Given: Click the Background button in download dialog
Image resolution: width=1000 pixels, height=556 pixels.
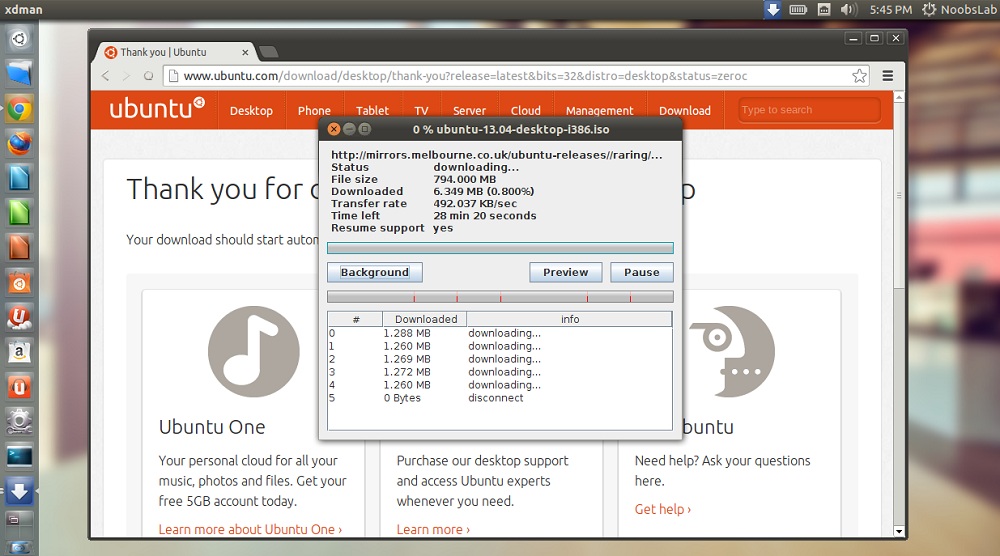Looking at the screenshot, I should [375, 272].
